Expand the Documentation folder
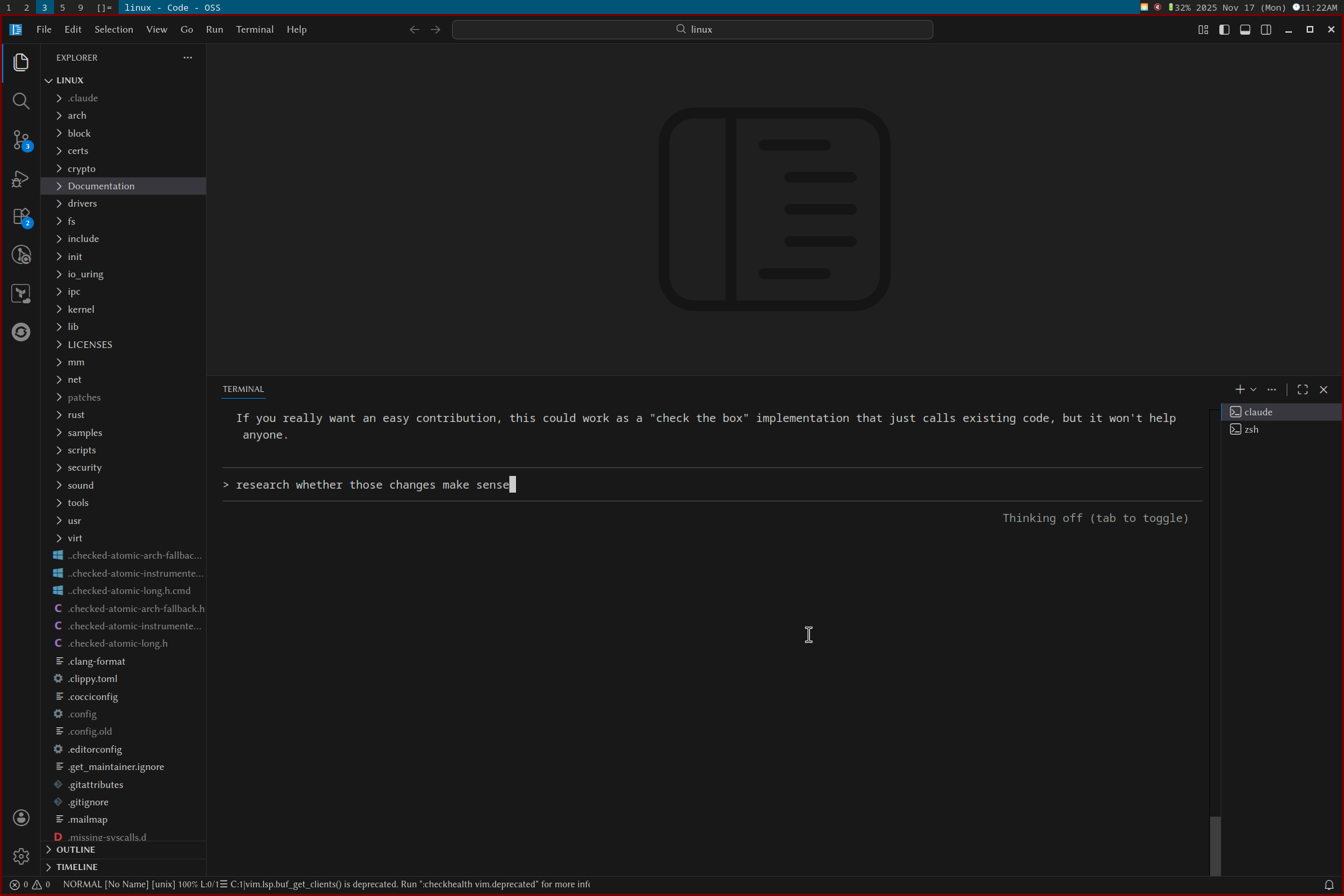1344x896 pixels. coord(101,186)
